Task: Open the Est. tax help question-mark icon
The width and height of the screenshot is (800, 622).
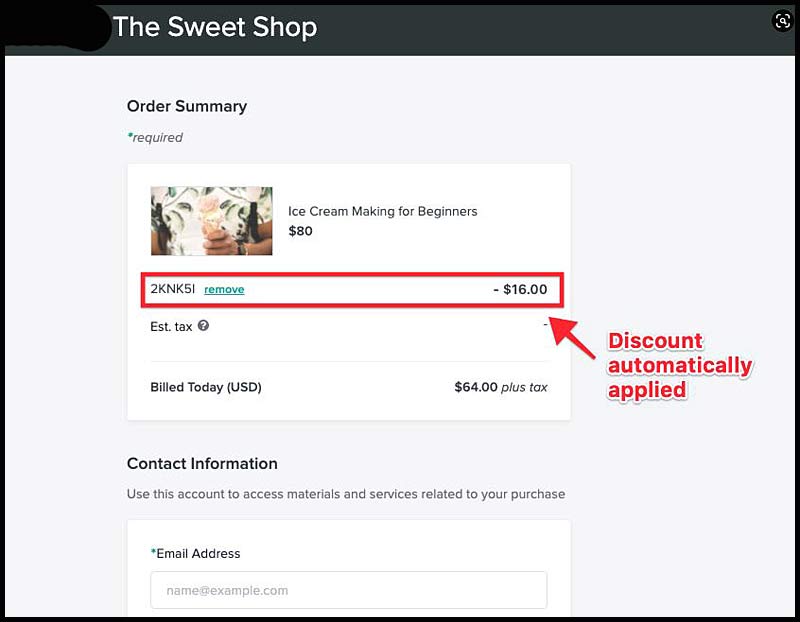Action: (203, 326)
